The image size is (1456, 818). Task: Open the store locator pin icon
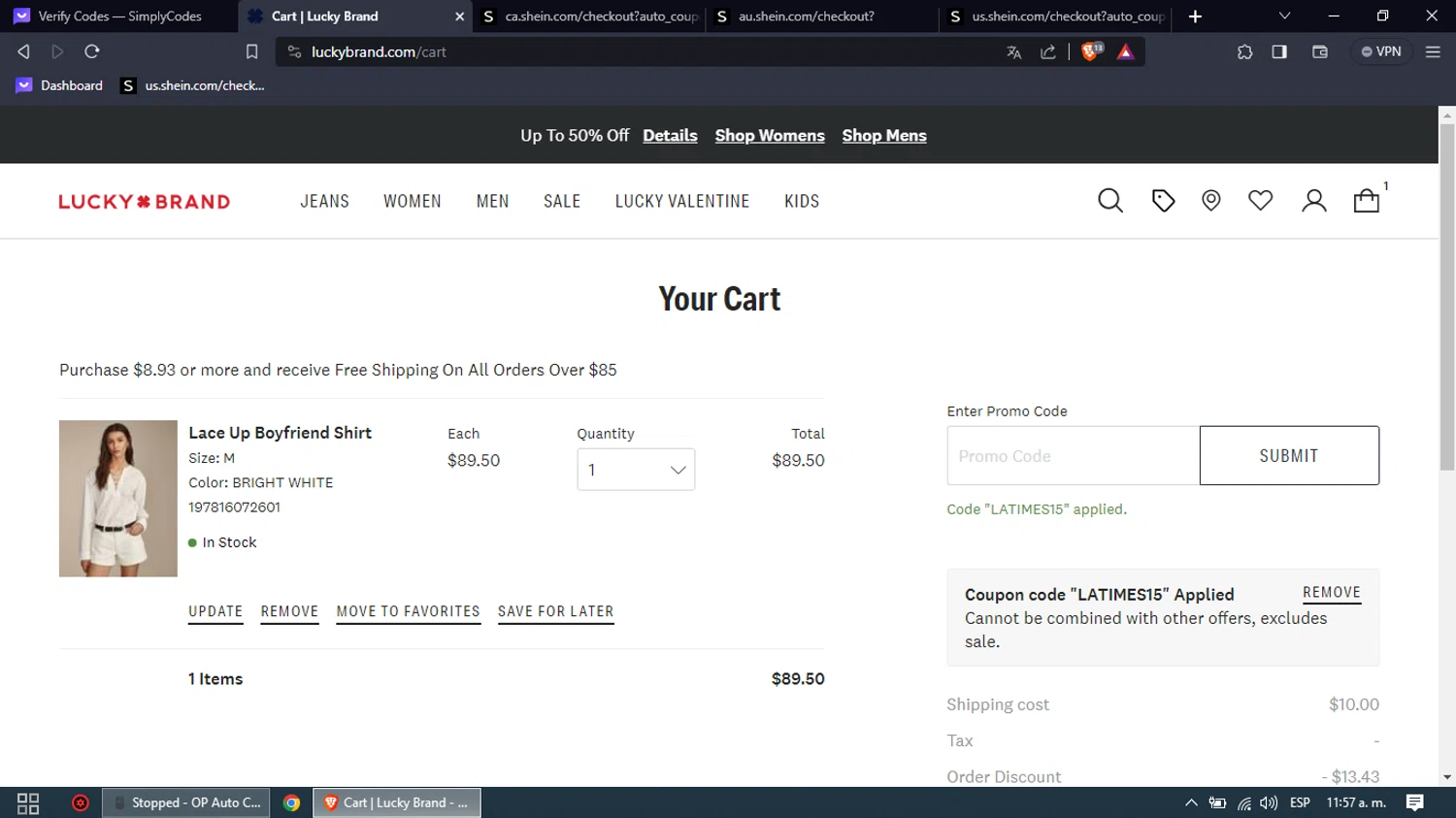click(1211, 201)
